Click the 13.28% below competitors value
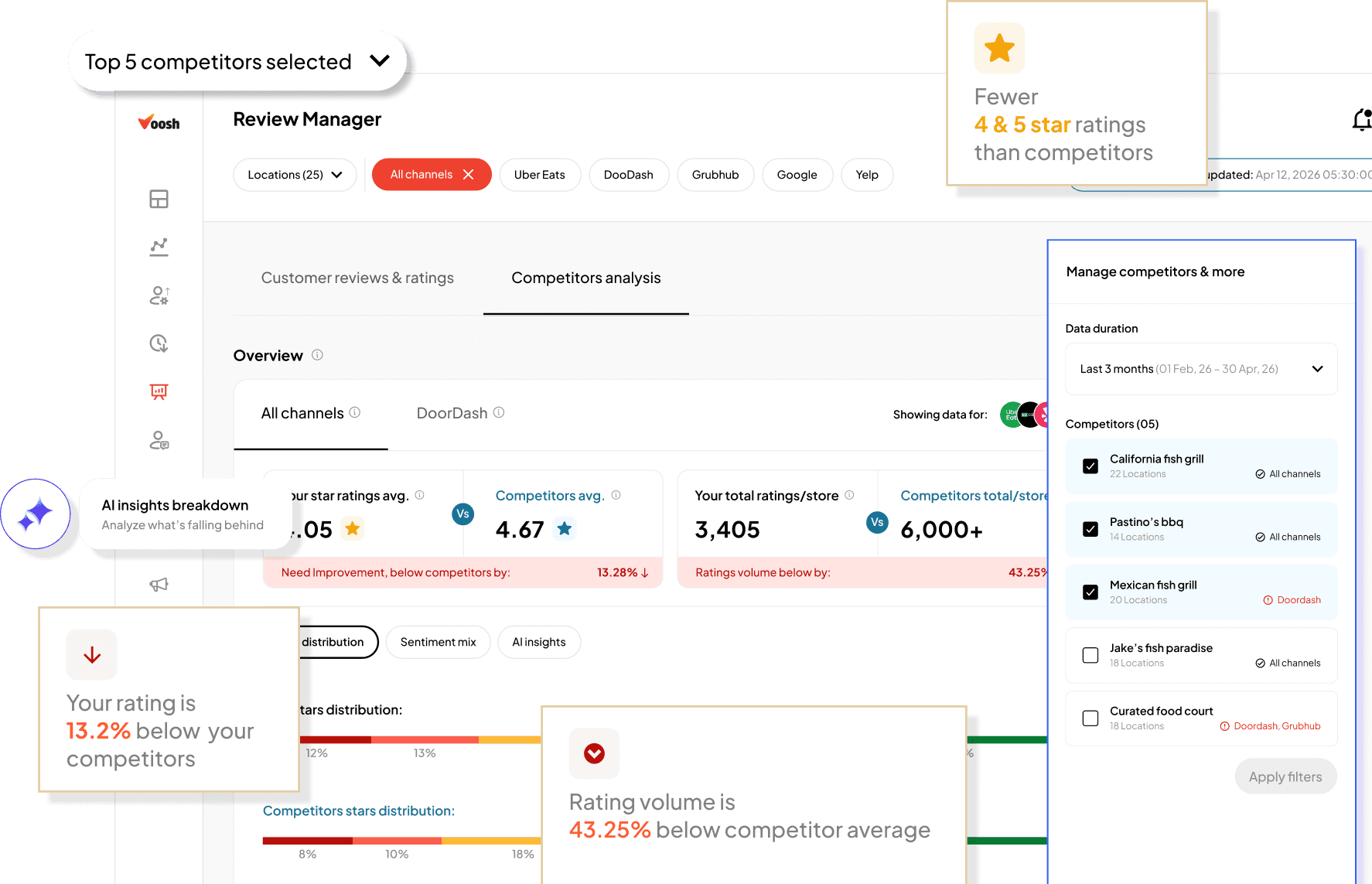This screenshot has width=1372, height=884. point(623,572)
